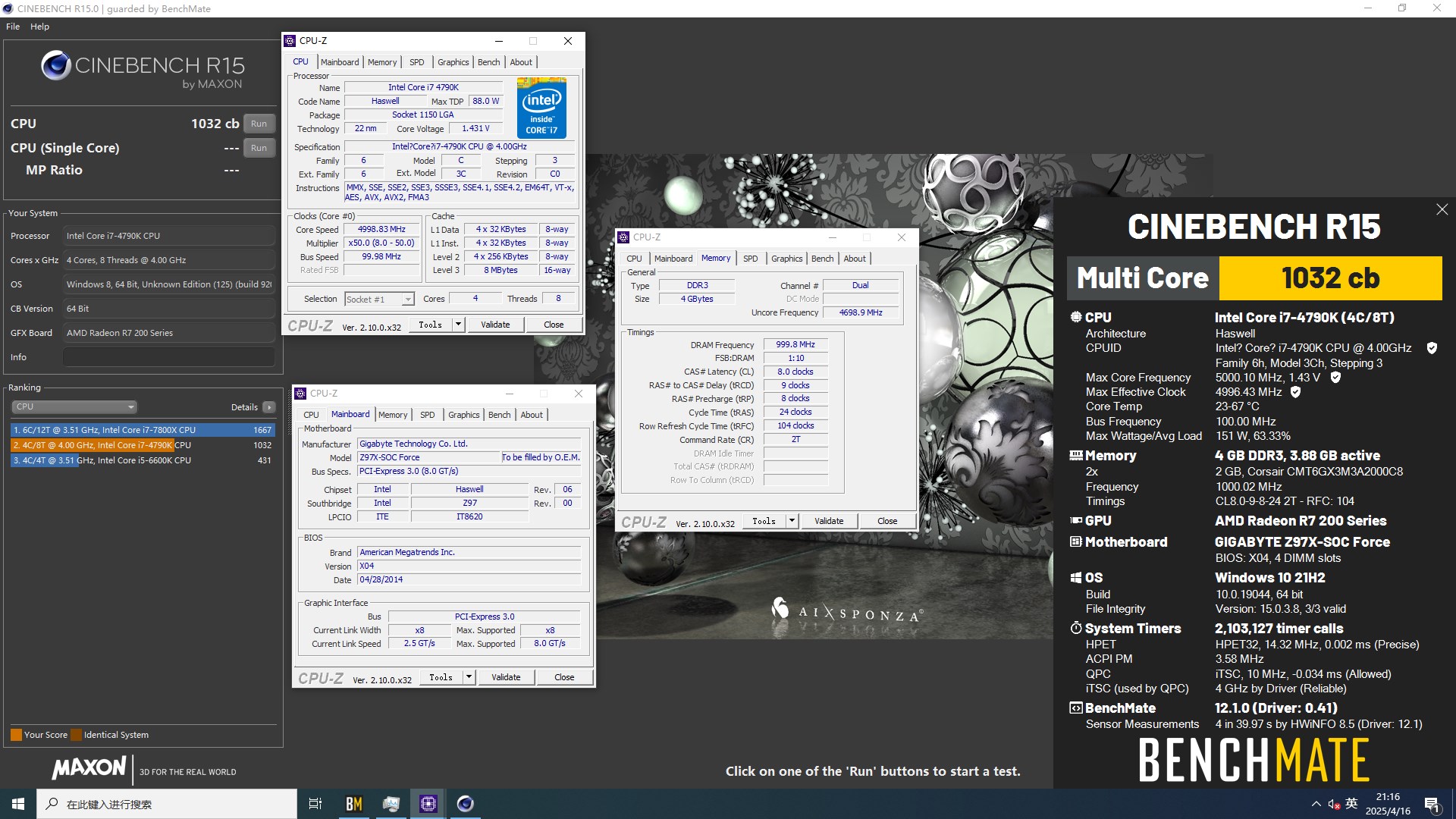Click CPU-Z icon in Mainboard window title
This screenshot has height=819, width=1456.
(x=300, y=394)
